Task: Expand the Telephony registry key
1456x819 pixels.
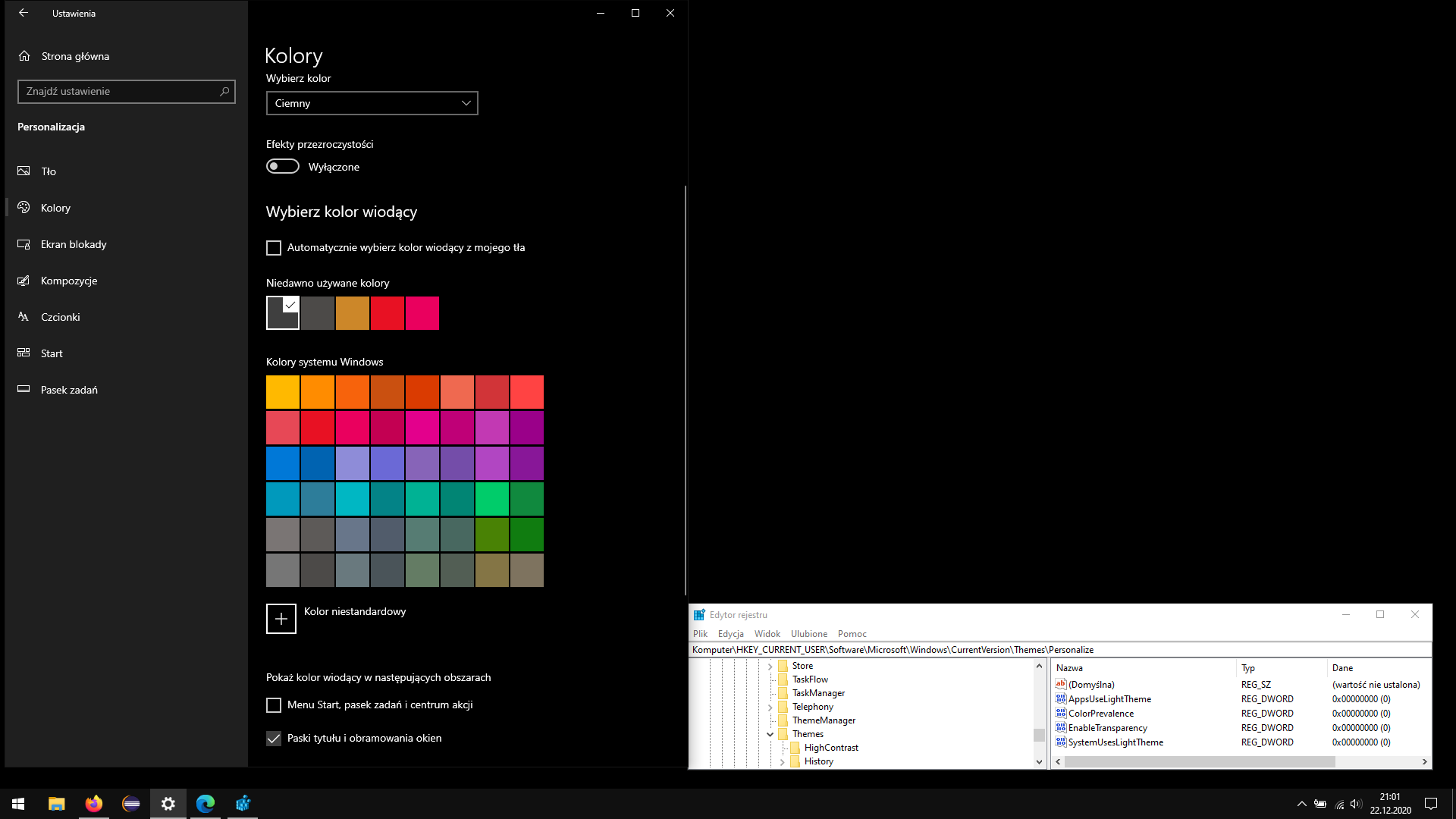Action: pyautogui.click(x=770, y=707)
